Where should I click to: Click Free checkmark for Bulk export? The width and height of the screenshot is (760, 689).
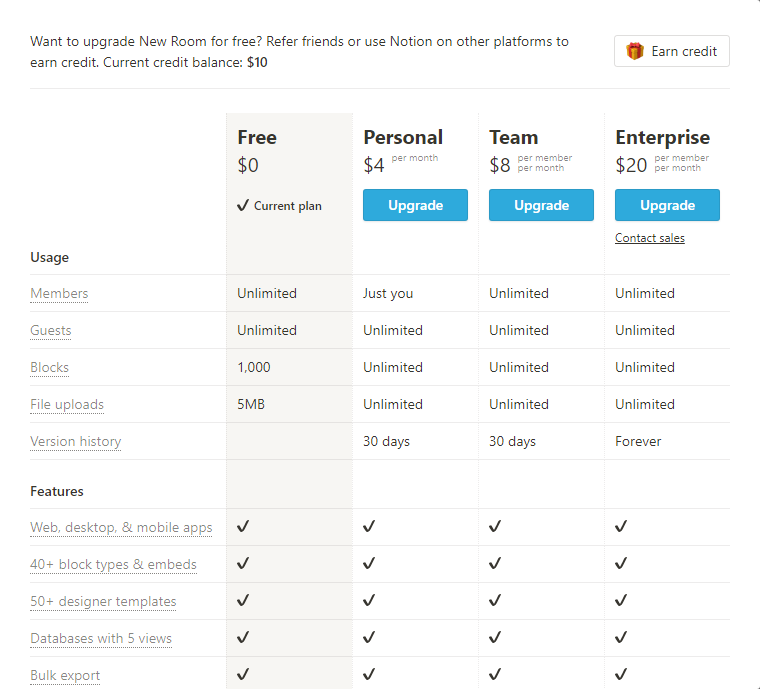tap(243, 674)
